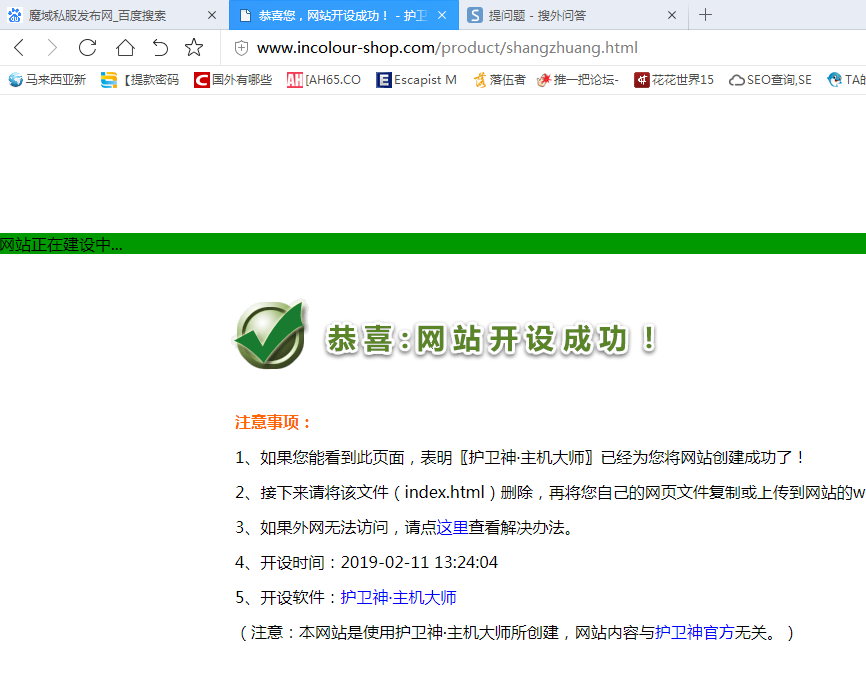Close the 提问题 - 搜外问答 tab
The image size is (866, 685).
point(672,15)
